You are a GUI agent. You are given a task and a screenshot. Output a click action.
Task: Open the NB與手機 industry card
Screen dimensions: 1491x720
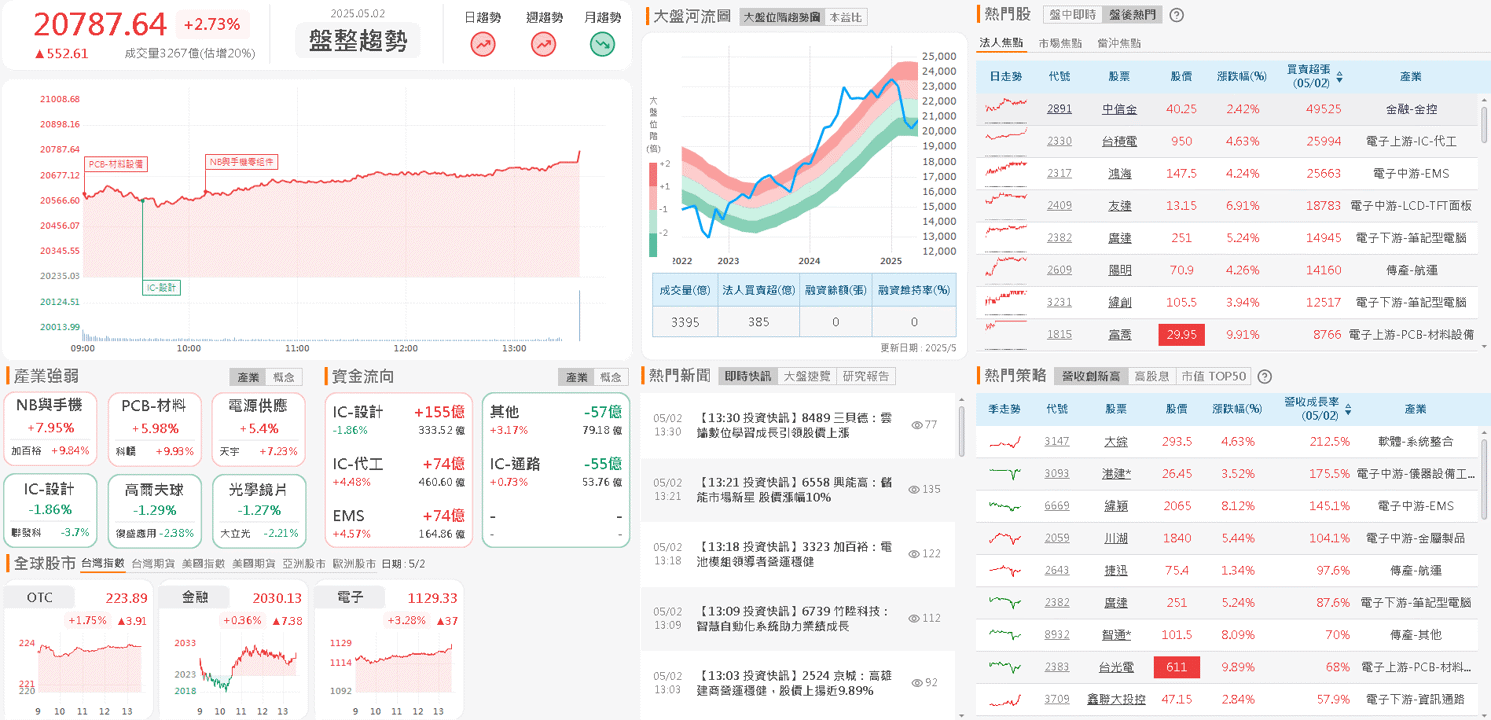click(50, 427)
